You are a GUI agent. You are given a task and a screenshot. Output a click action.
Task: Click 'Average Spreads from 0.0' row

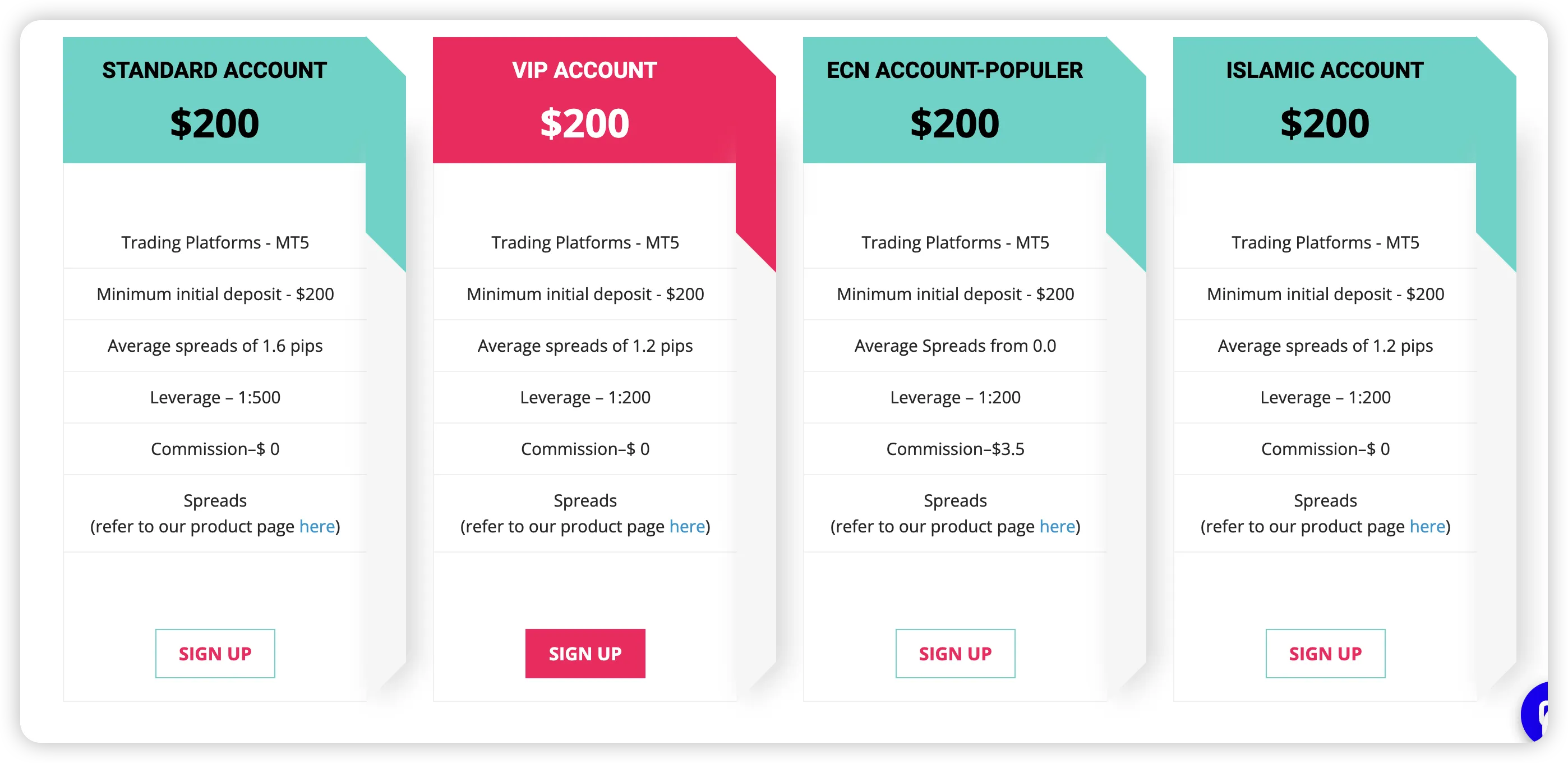tap(955, 345)
